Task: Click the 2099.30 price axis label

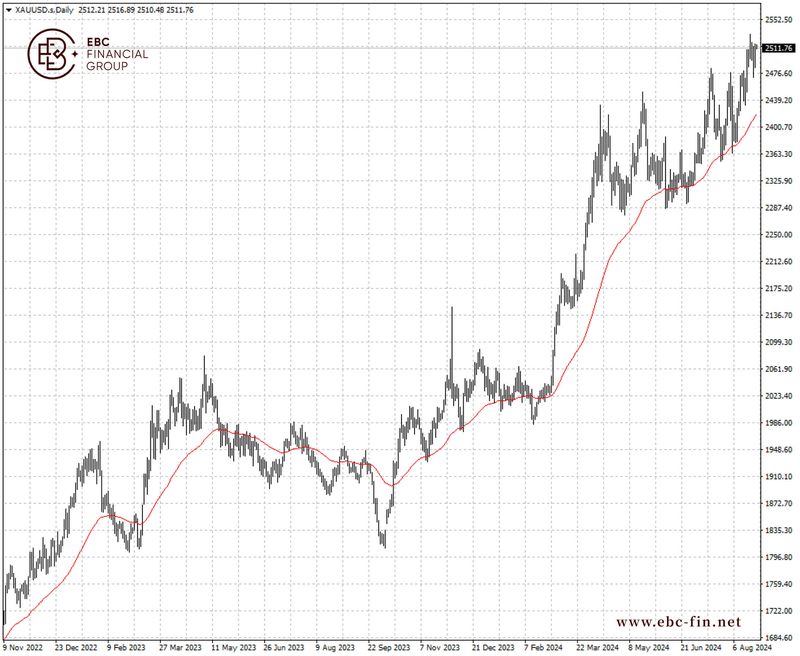Action: pyautogui.click(x=779, y=342)
